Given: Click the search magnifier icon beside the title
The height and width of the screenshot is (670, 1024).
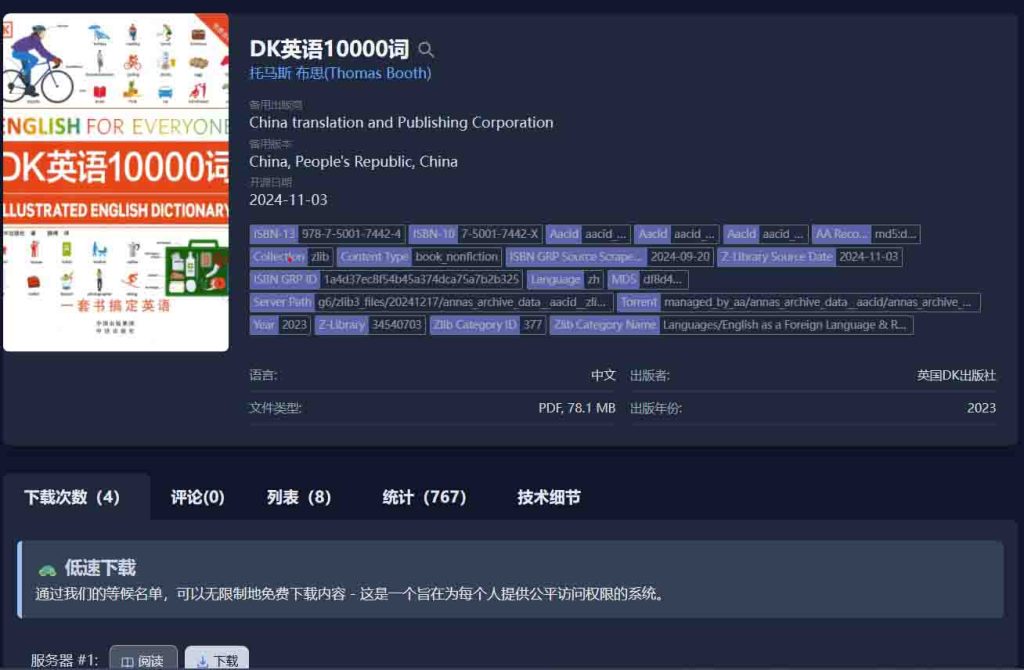Looking at the screenshot, I should pos(426,50).
